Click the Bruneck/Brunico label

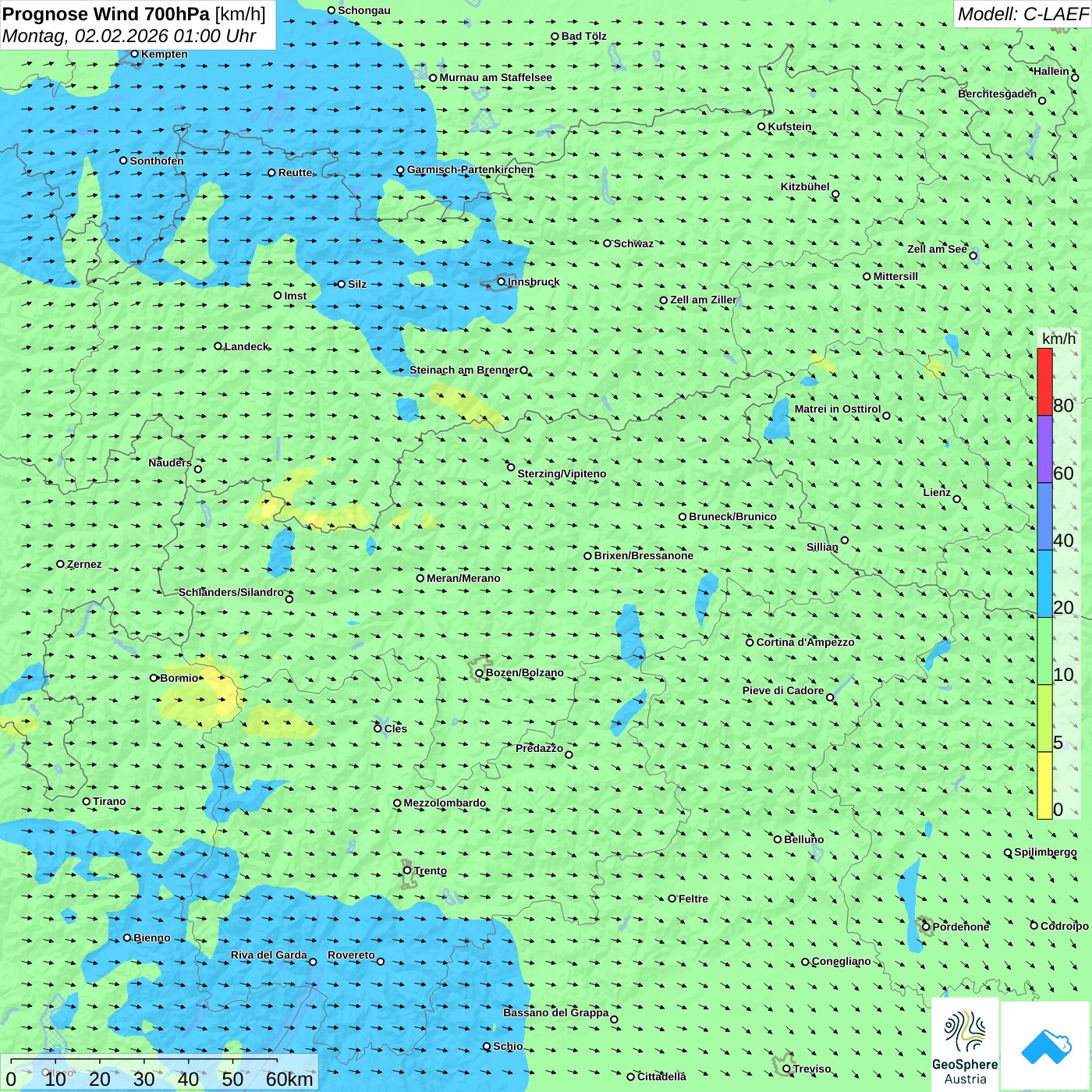coord(733,516)
